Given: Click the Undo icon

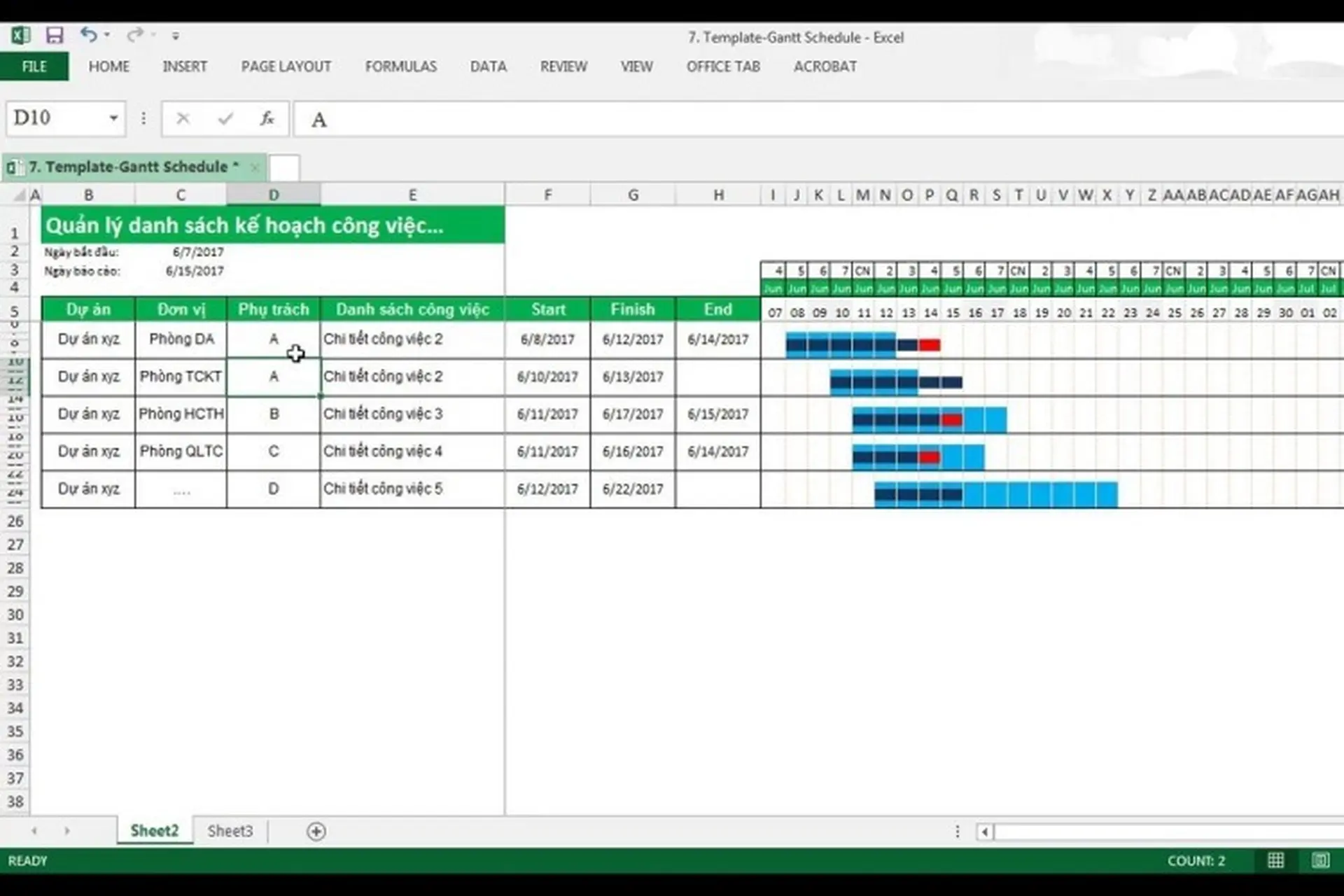Looking at the screenshot, I should 90,35.
